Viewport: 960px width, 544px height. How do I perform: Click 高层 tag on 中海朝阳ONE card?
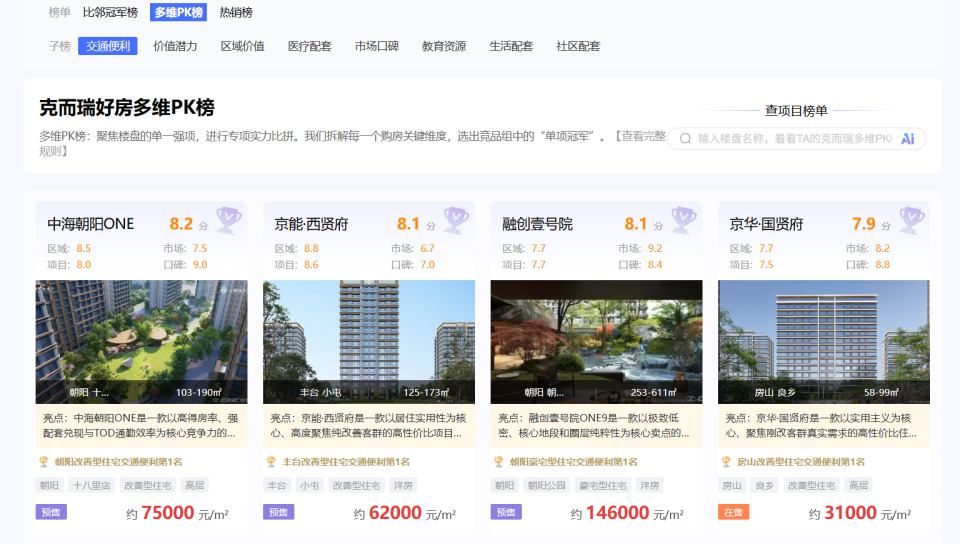click(x=195, y=485)
